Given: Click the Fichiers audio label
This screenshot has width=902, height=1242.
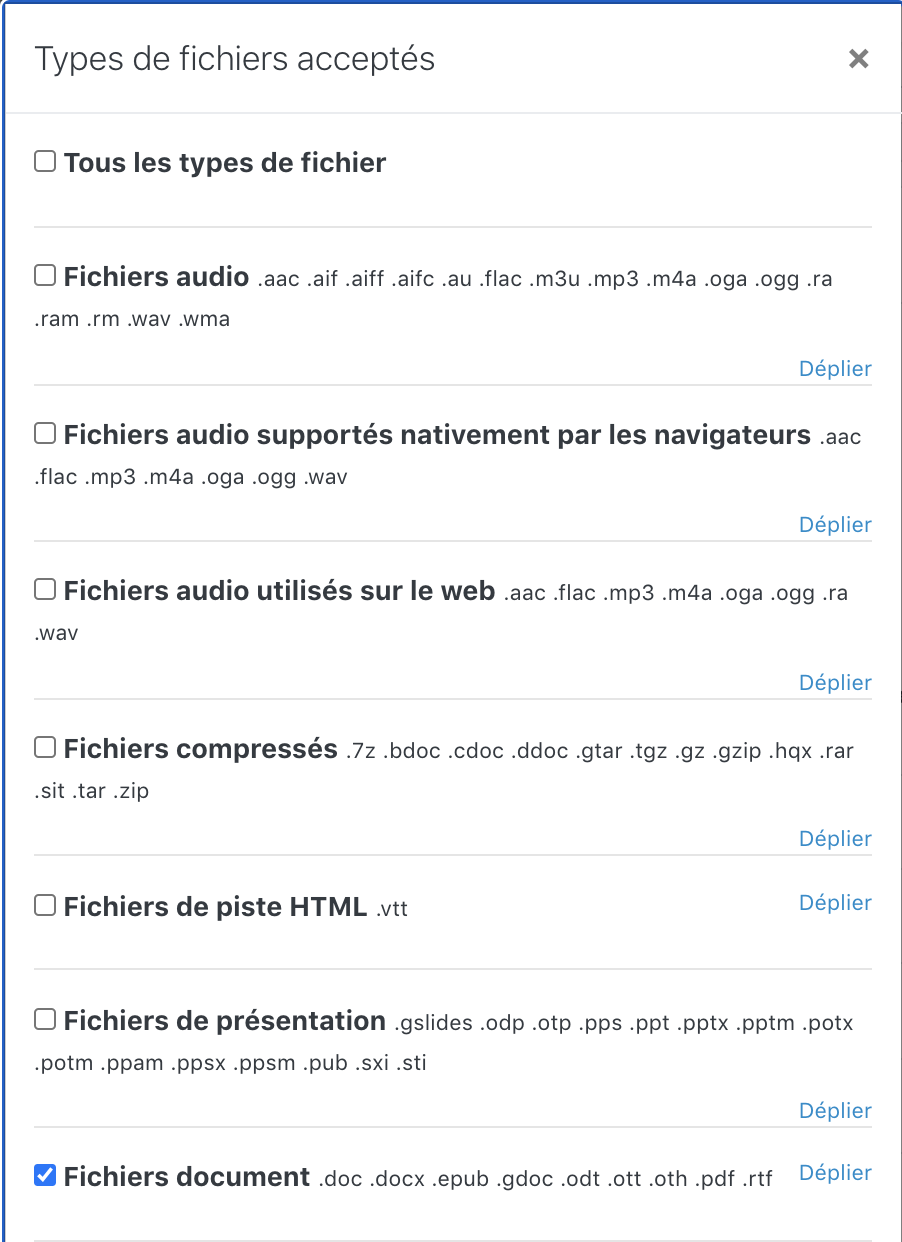Looking at the screenshot, I should click(x=156, y=277).
